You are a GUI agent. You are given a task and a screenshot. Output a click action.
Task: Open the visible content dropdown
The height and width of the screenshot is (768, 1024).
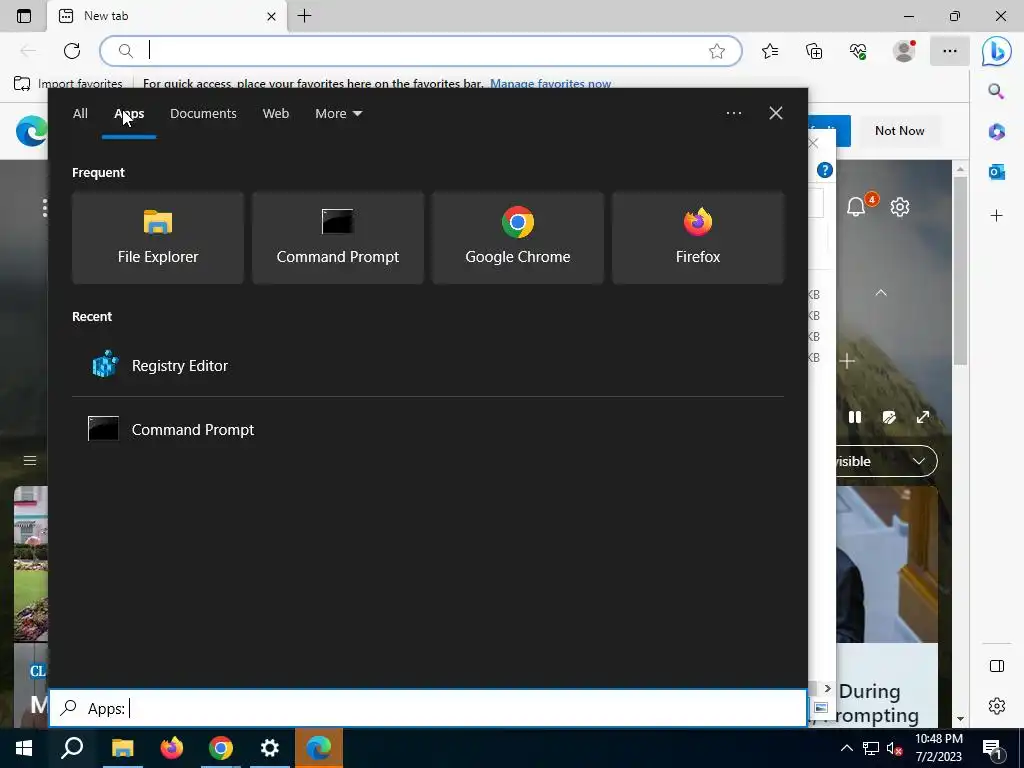point(886,461)
